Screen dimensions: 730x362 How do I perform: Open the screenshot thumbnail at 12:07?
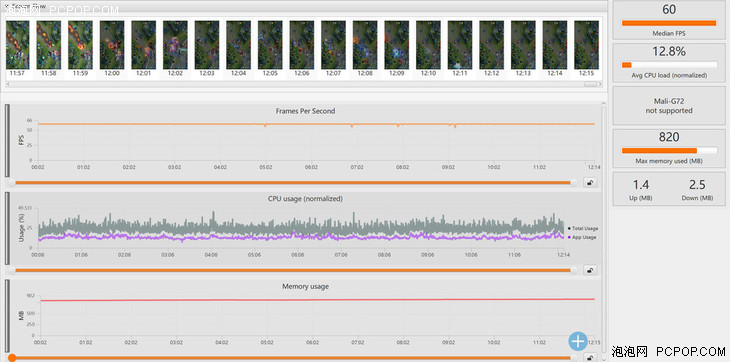333,45
